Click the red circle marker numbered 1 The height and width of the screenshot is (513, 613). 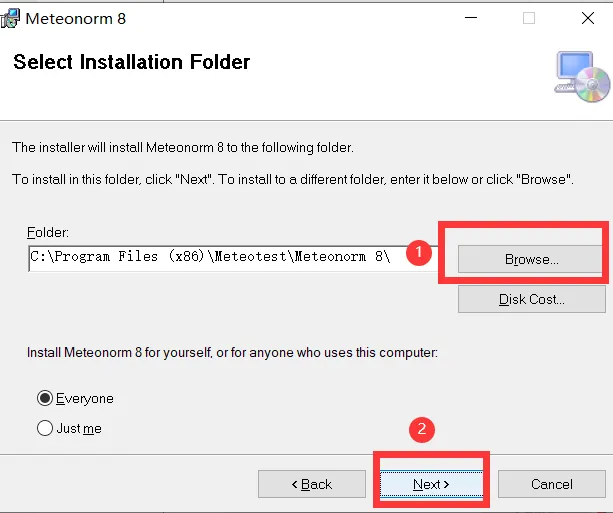tap(419, 253)
